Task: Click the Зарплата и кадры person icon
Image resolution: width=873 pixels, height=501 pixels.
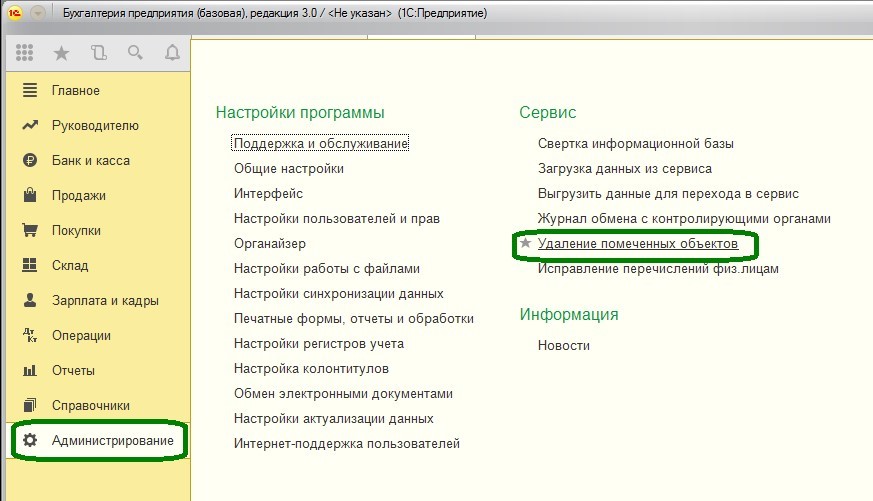Action: point(30,300)
